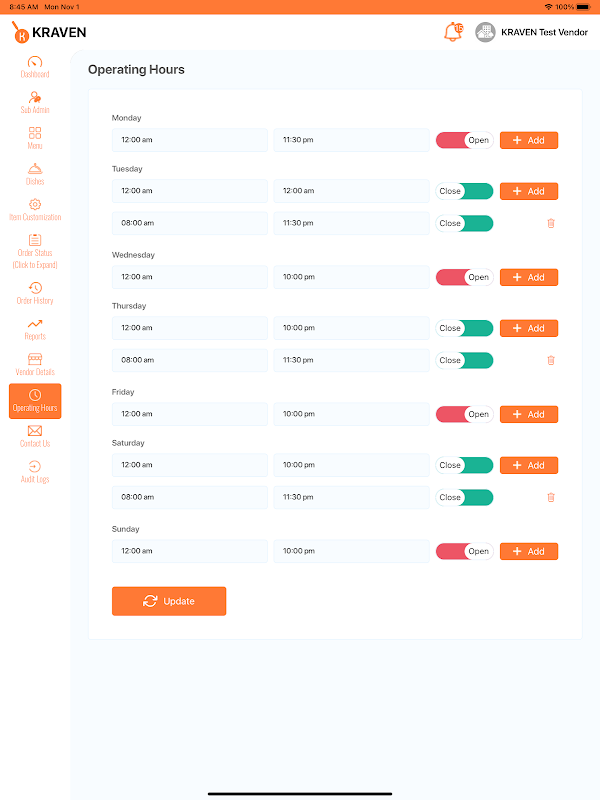
Task: Select Contact Us in the sidebar
Action: (35, 436)
